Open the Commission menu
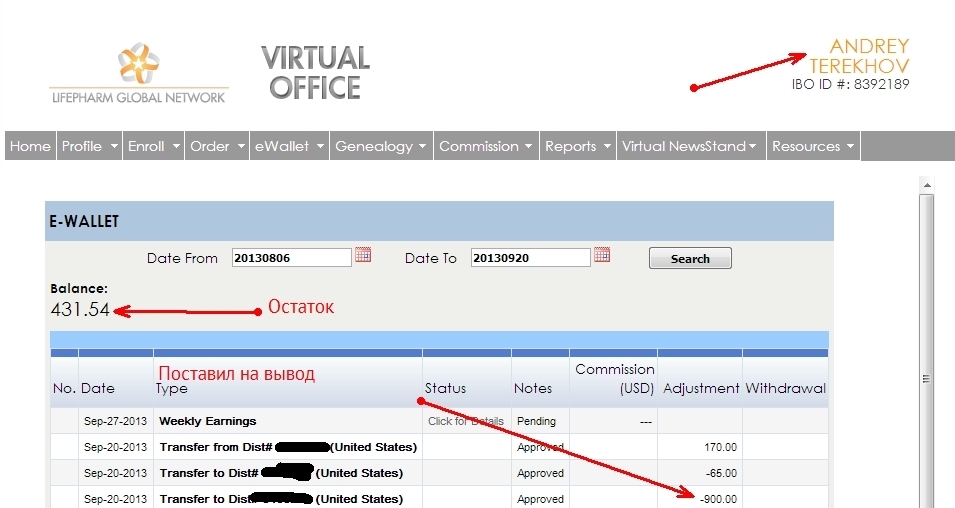Screen dimensions: 955x508 [x=486, y=146]
